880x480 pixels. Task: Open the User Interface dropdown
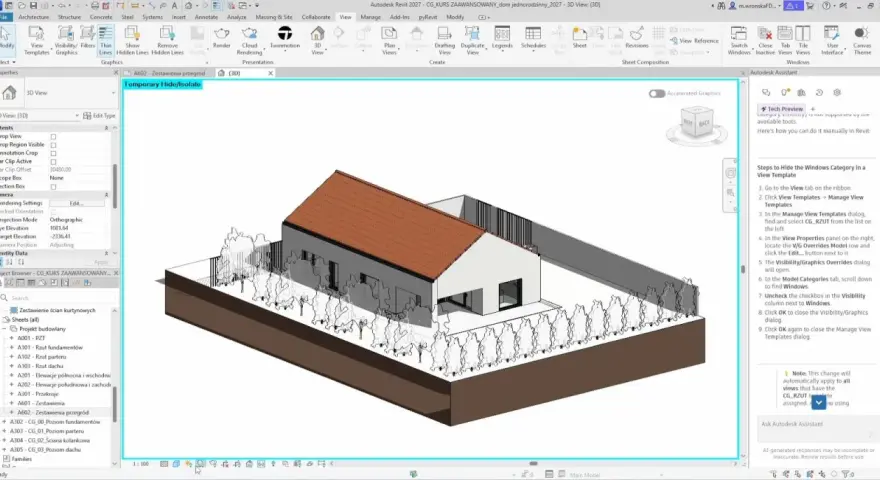click(x=832, y=40)
